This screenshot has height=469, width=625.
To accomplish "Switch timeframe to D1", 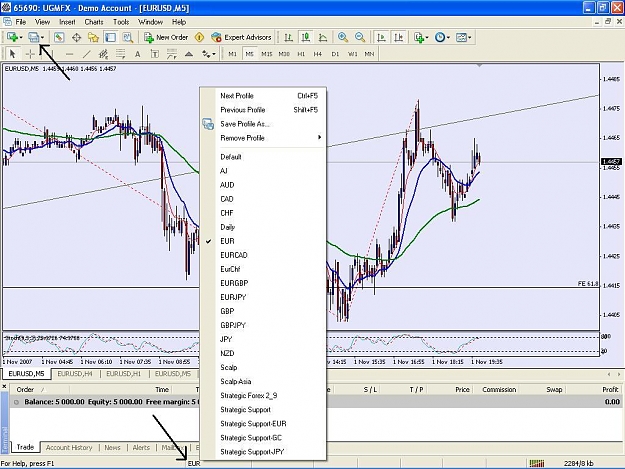I will pos(335,54).
